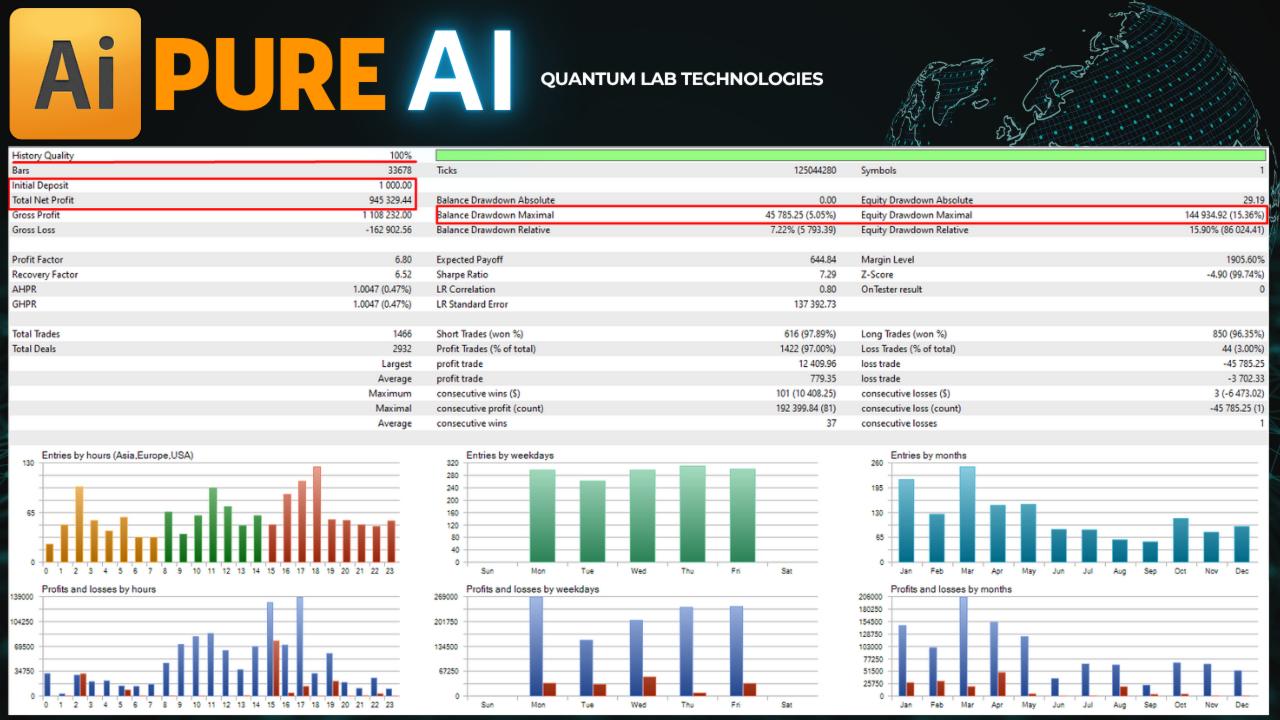Click the Entries by months chart title
Image resolution: width=1280 pixels, height=720 pixels.
[928, 455]
